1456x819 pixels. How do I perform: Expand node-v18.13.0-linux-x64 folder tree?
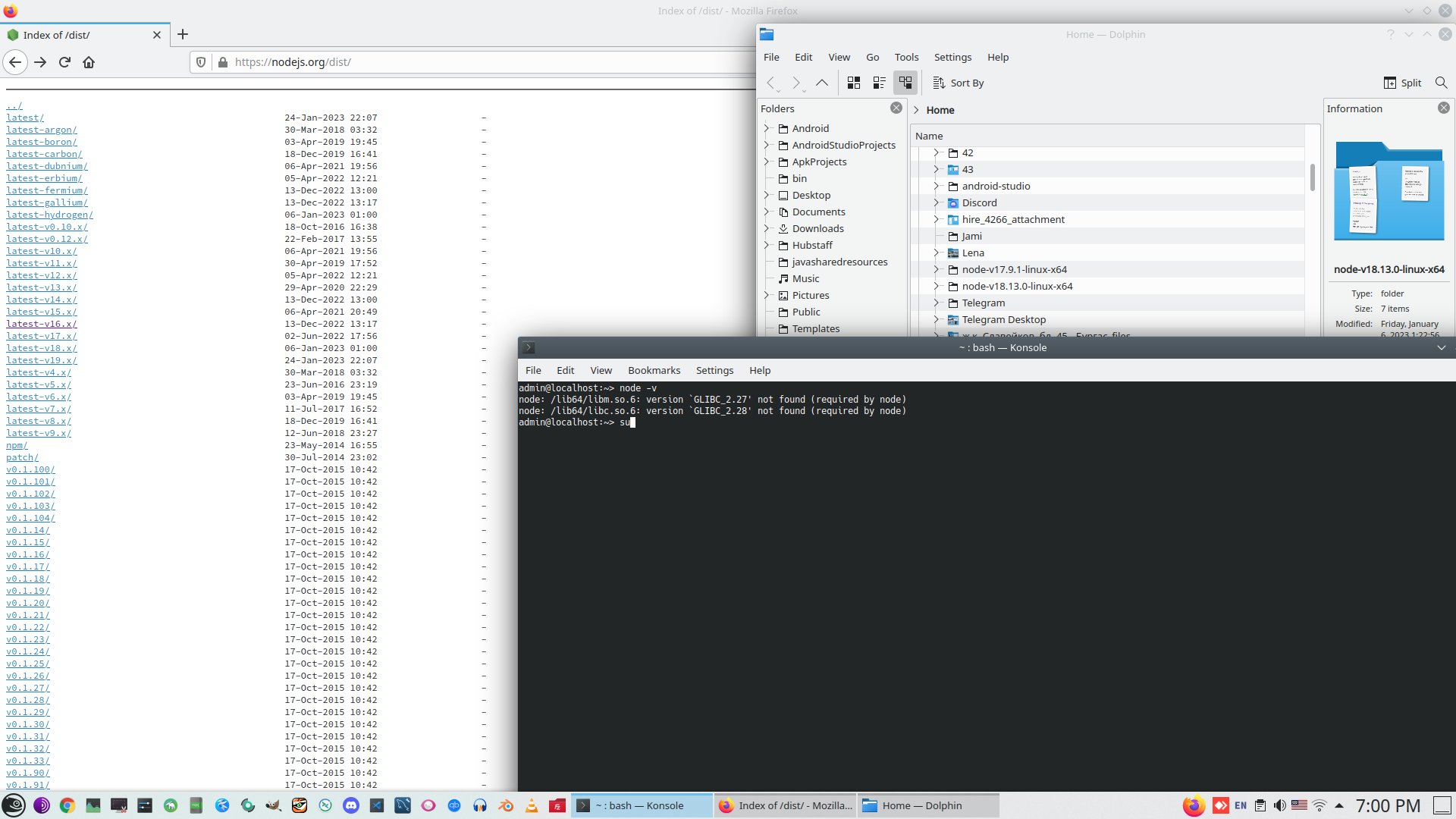pyautogui.click(x=936, y=287)
